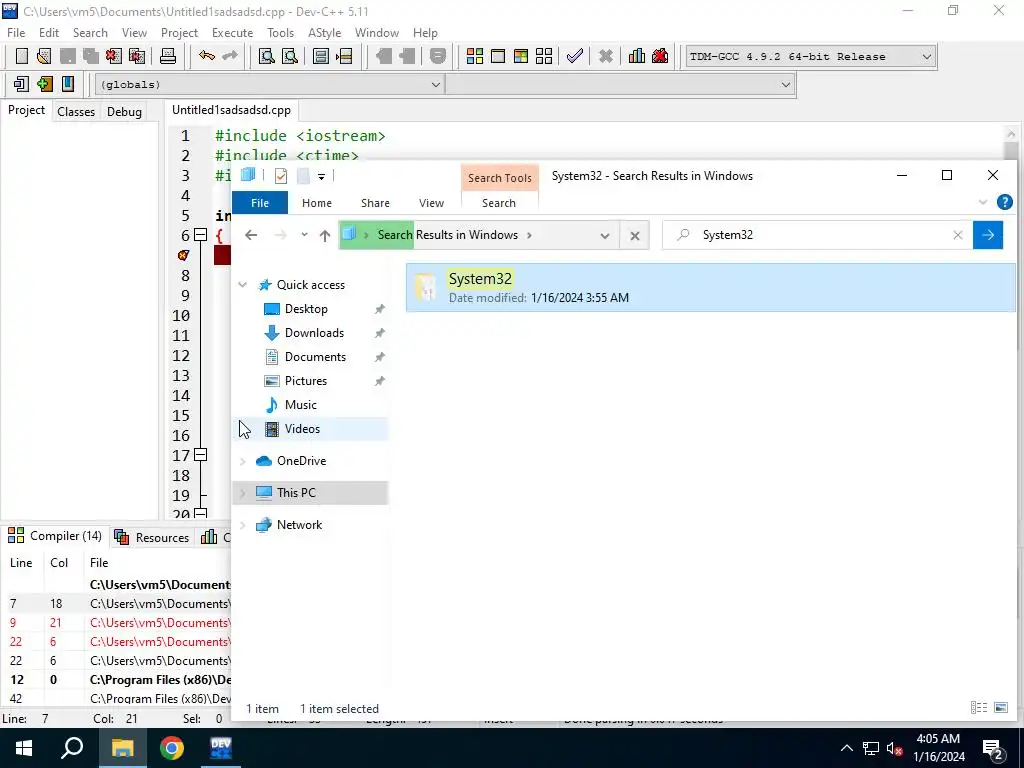Click Delete profiling information icon
This screenshot has height=768, width=1024.
[660, 56]
